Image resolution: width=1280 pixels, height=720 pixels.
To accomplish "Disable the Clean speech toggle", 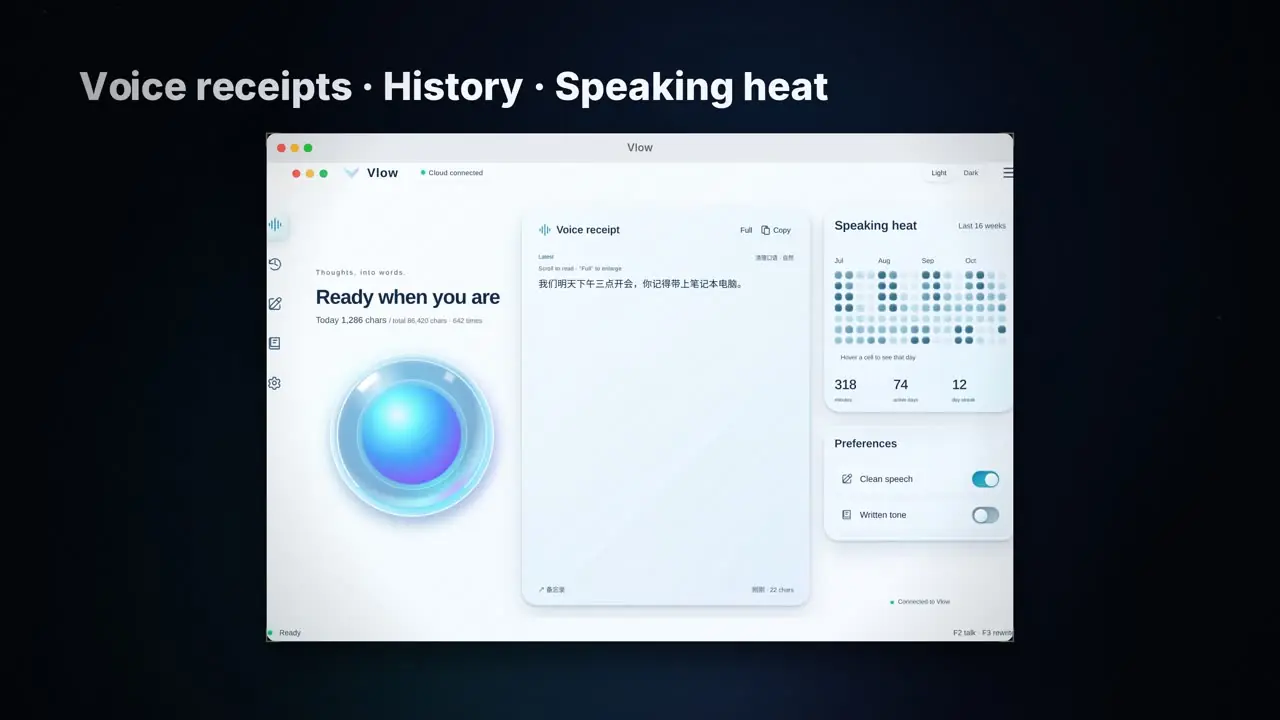I will [x=985, y=479].
